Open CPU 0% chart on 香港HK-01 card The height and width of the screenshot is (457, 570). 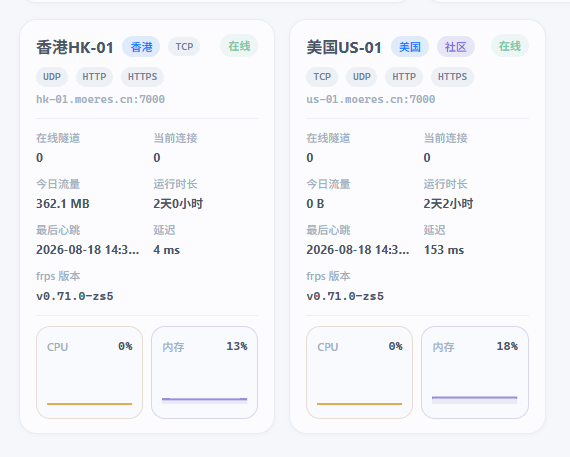pyautogui.click(x=89, y=372)
